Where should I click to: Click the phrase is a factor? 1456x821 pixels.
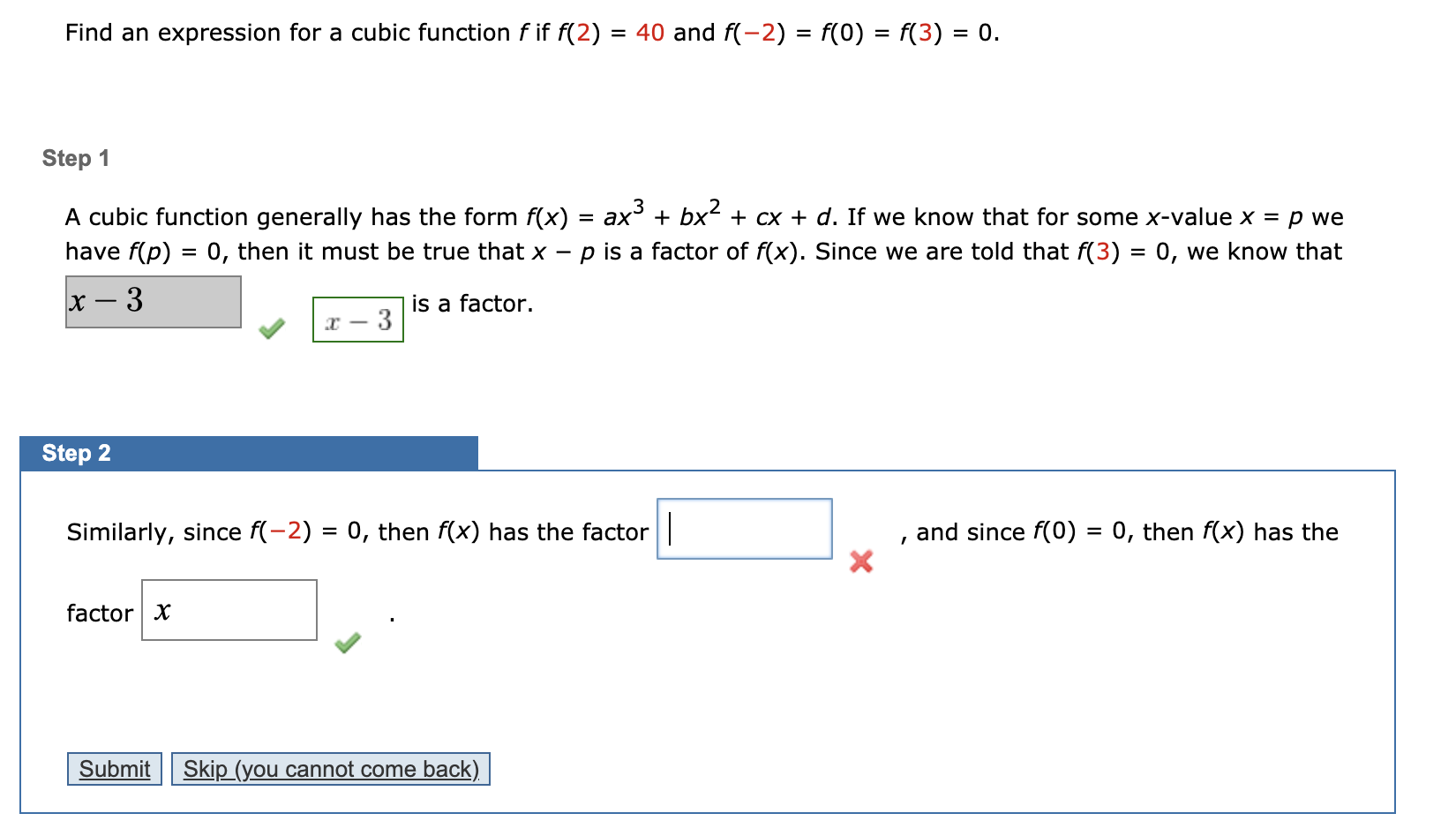tap(472, 304)
